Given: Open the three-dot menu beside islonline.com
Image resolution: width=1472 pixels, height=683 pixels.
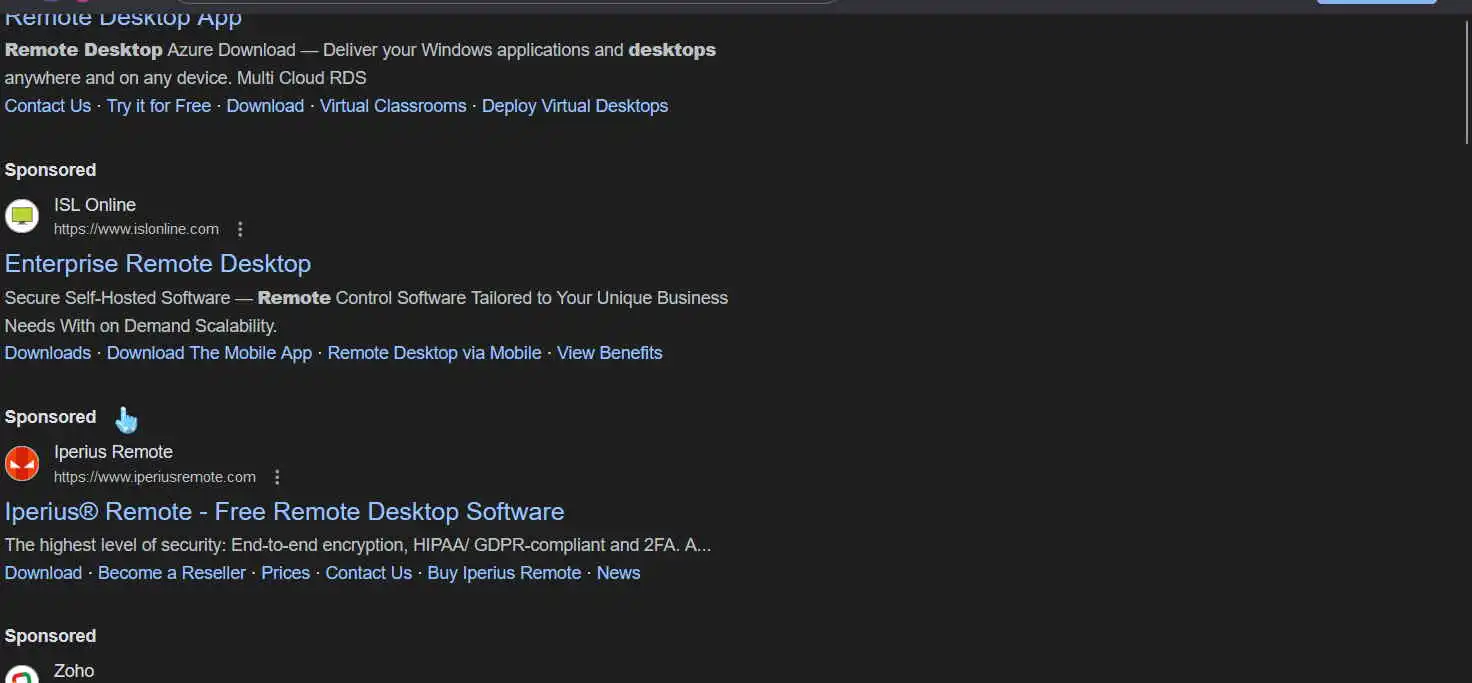Looking at the screenshot, I should 240,229.
